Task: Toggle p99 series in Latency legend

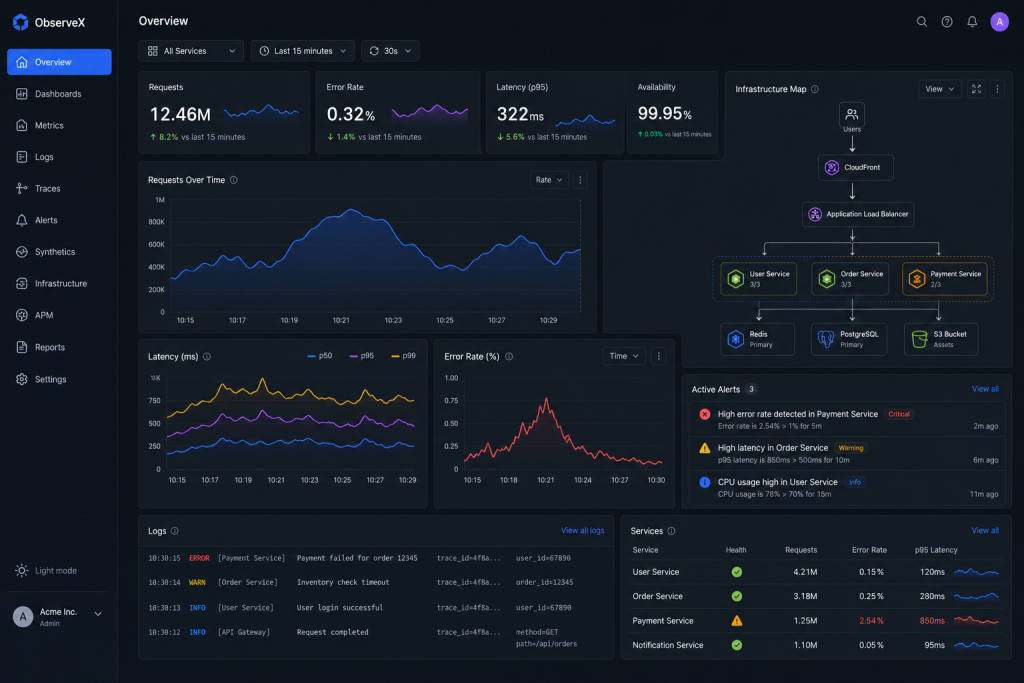Action: click(404, 356)
